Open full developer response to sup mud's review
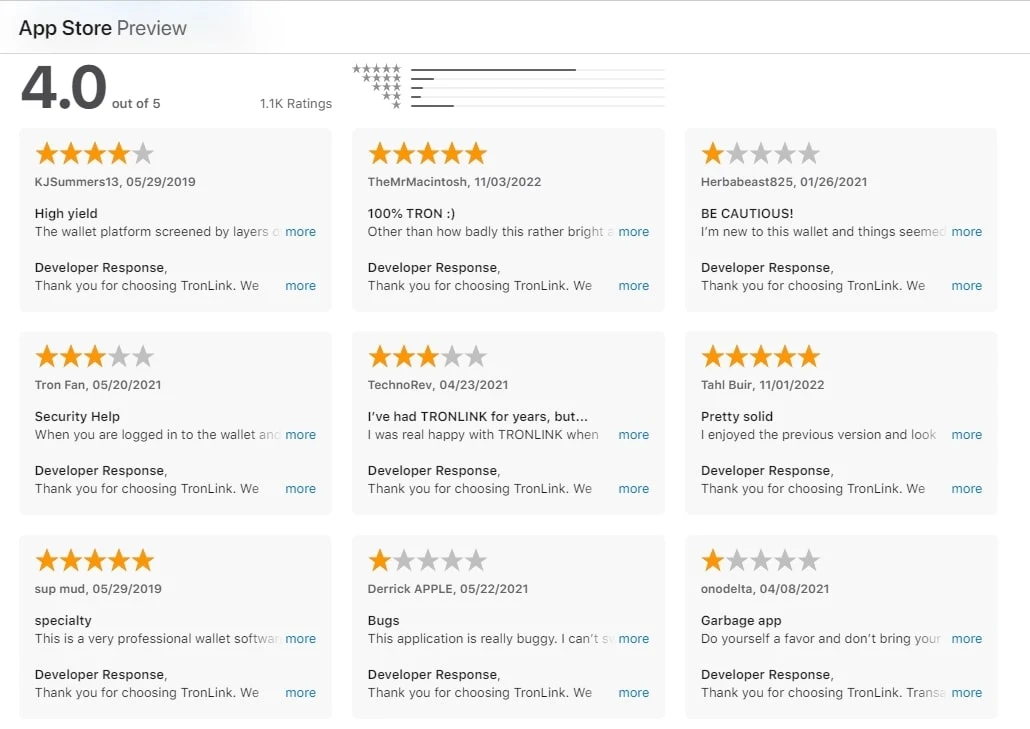1030x729 pixels. coord(300,693)
